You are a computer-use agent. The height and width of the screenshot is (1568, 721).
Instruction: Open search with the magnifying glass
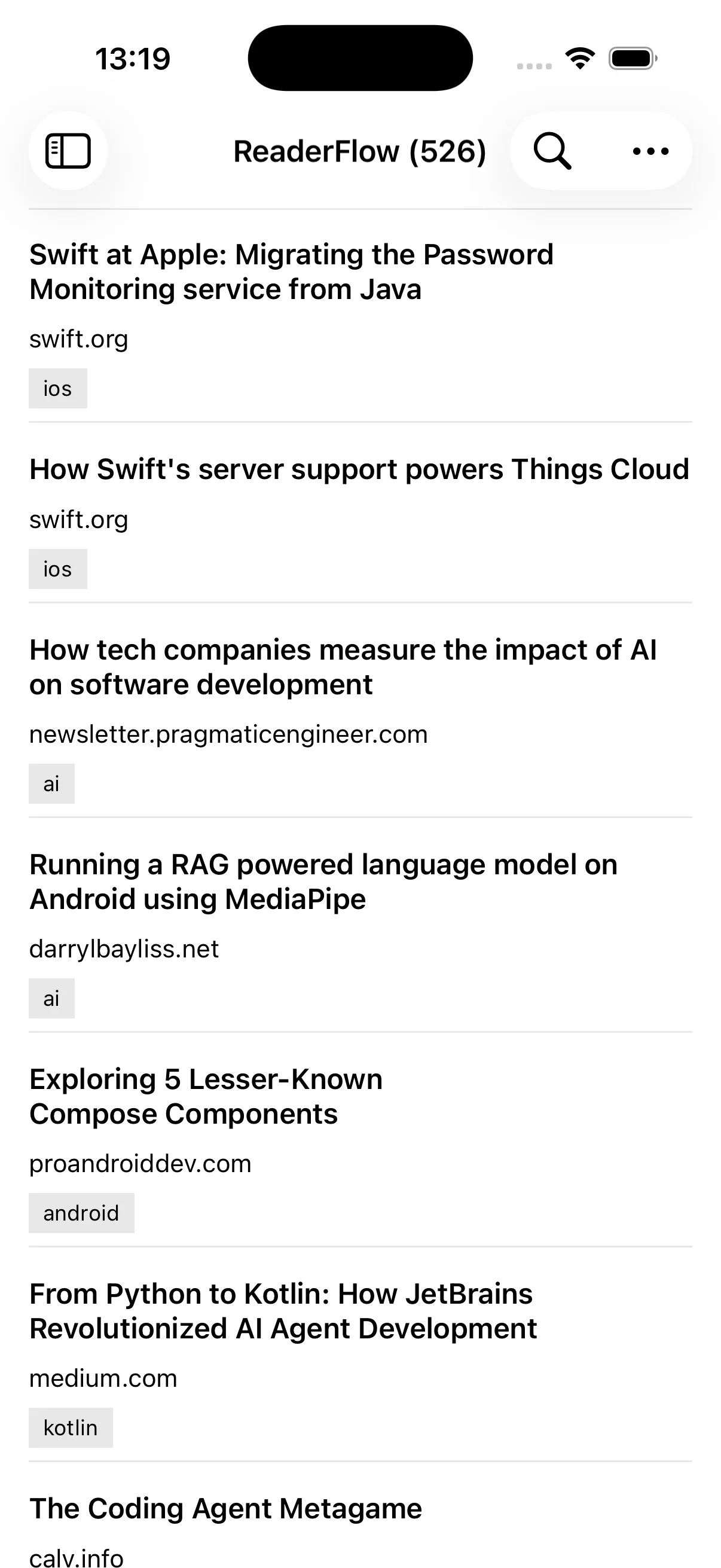coord(552,151)
